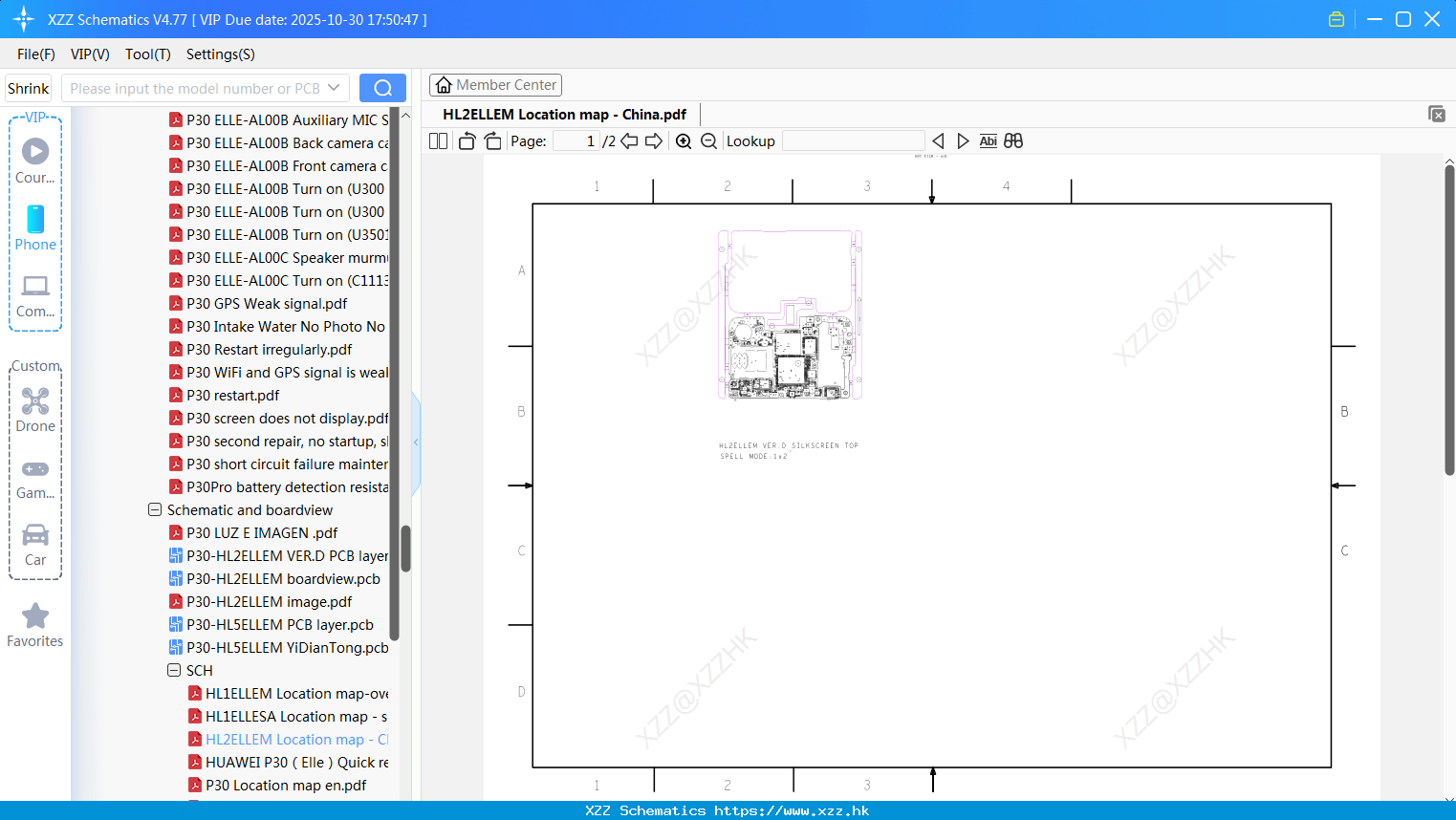This screenshot has width=1456, height=820.
Task: Toggle the Abi match-word option
Action: (989, 140)
